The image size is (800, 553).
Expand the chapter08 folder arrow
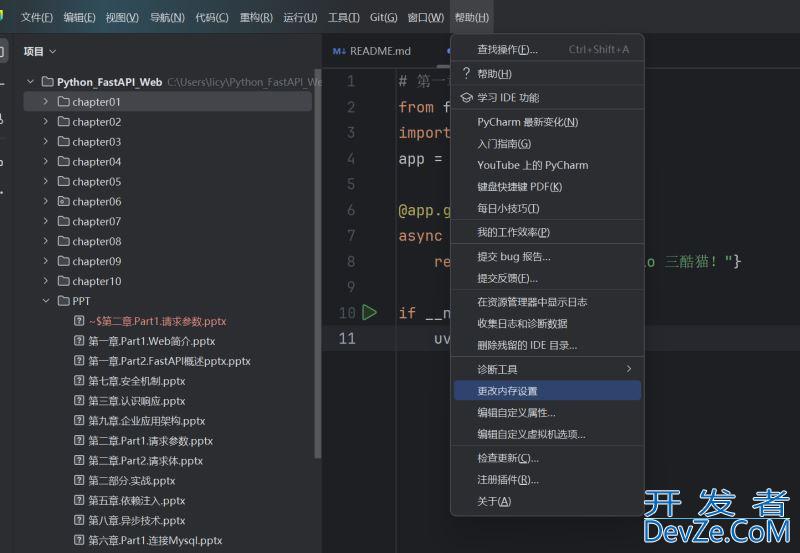click(x=45, y=241)
